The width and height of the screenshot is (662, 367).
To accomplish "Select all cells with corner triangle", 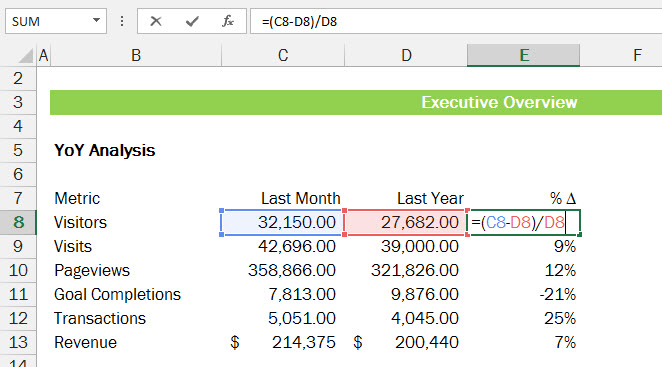I will click(x=26, y=56).
